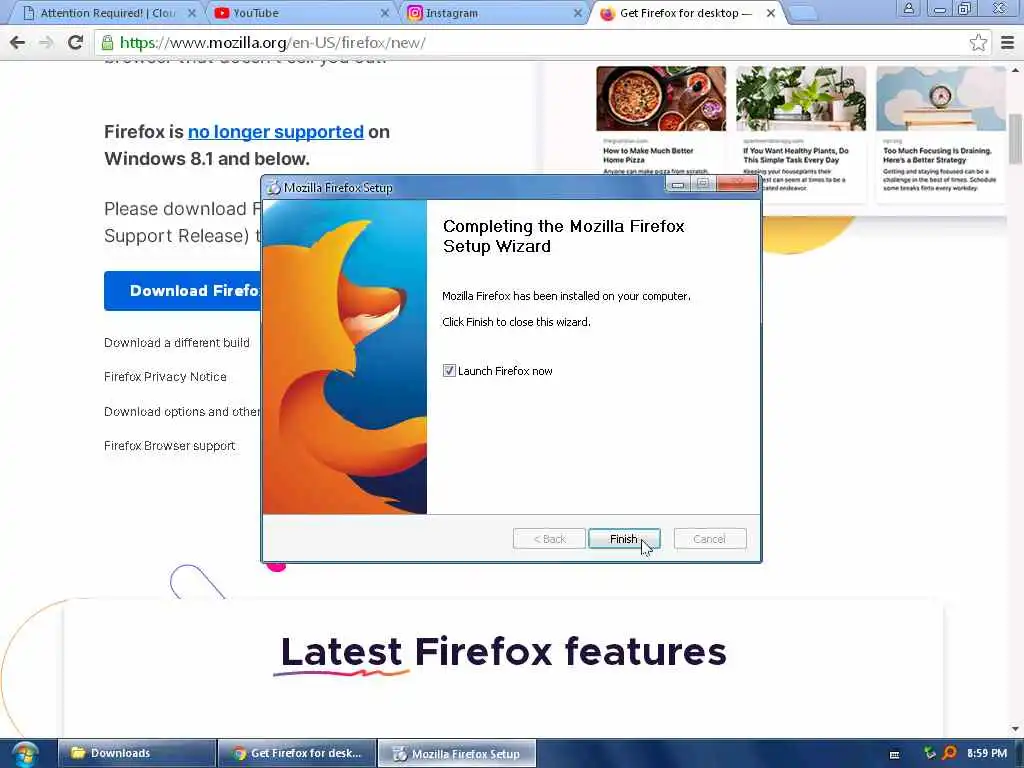Viewport: 1024px width, 768px height.
Task: Close the Attention Required tab
Action: click(x=192, y=13)
